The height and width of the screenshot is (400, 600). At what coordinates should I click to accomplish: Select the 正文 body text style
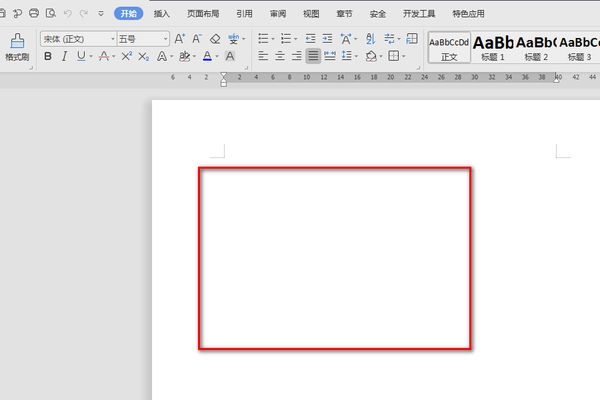[449, 47]
